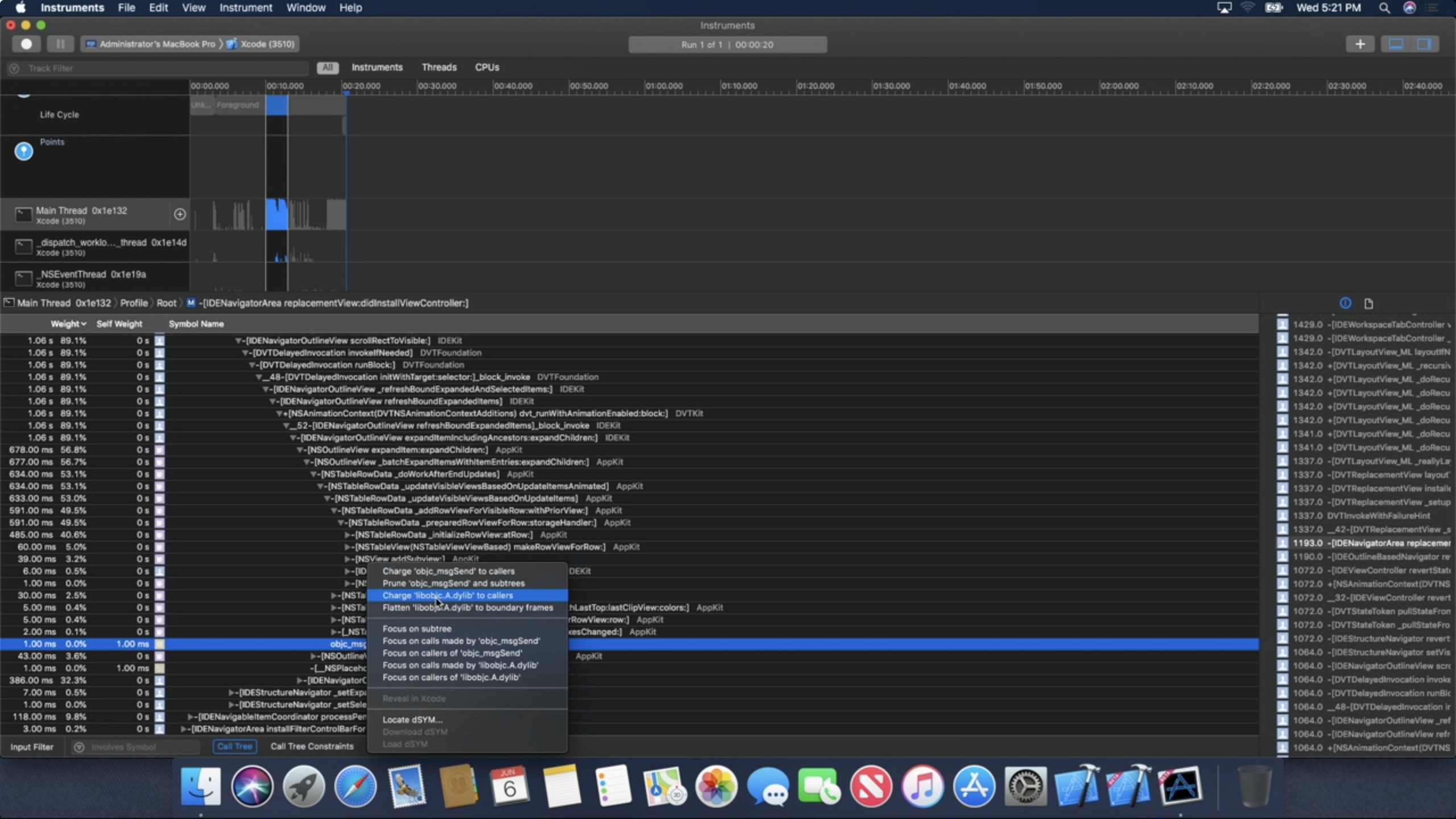Screen dimensions: 1456x819
Task: Click the record button in toolbar
Action: pos(26,44)
